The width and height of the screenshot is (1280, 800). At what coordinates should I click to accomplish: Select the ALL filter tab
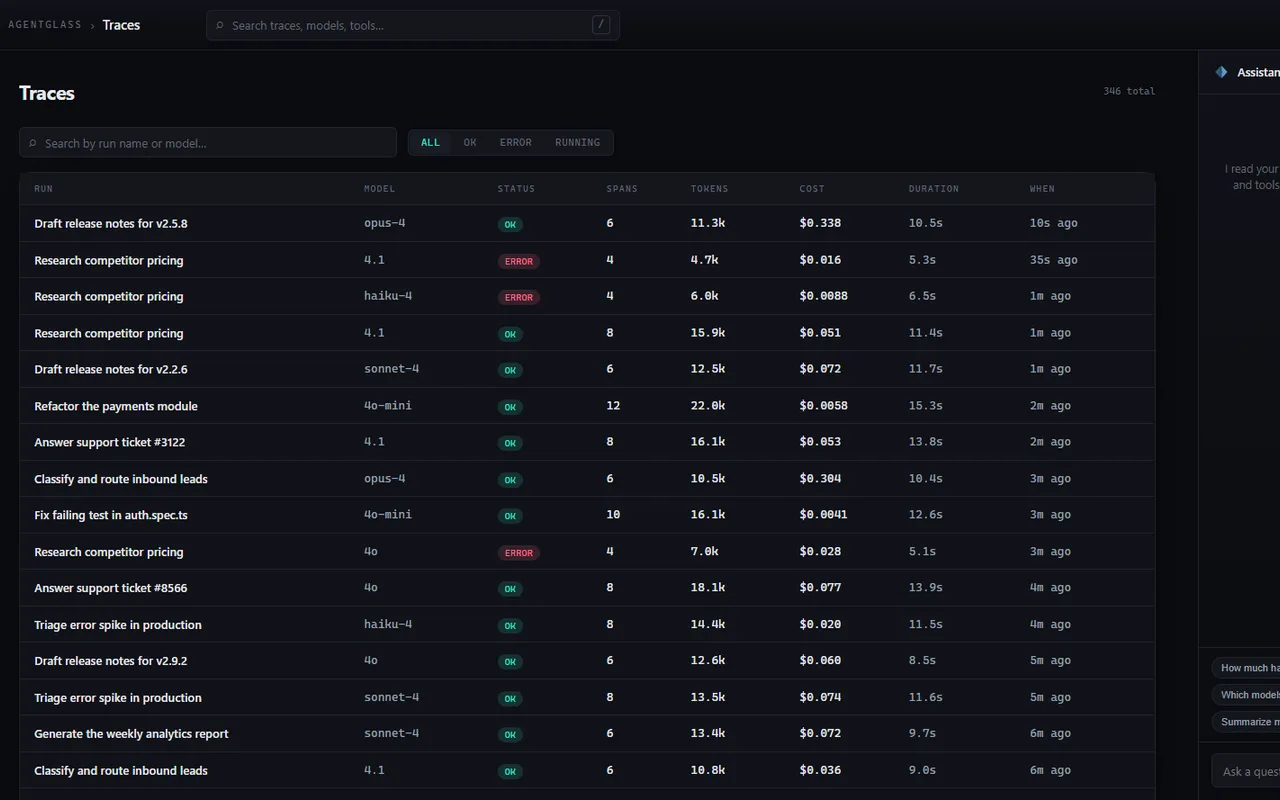pyautogui.click(x=430, y=143)
